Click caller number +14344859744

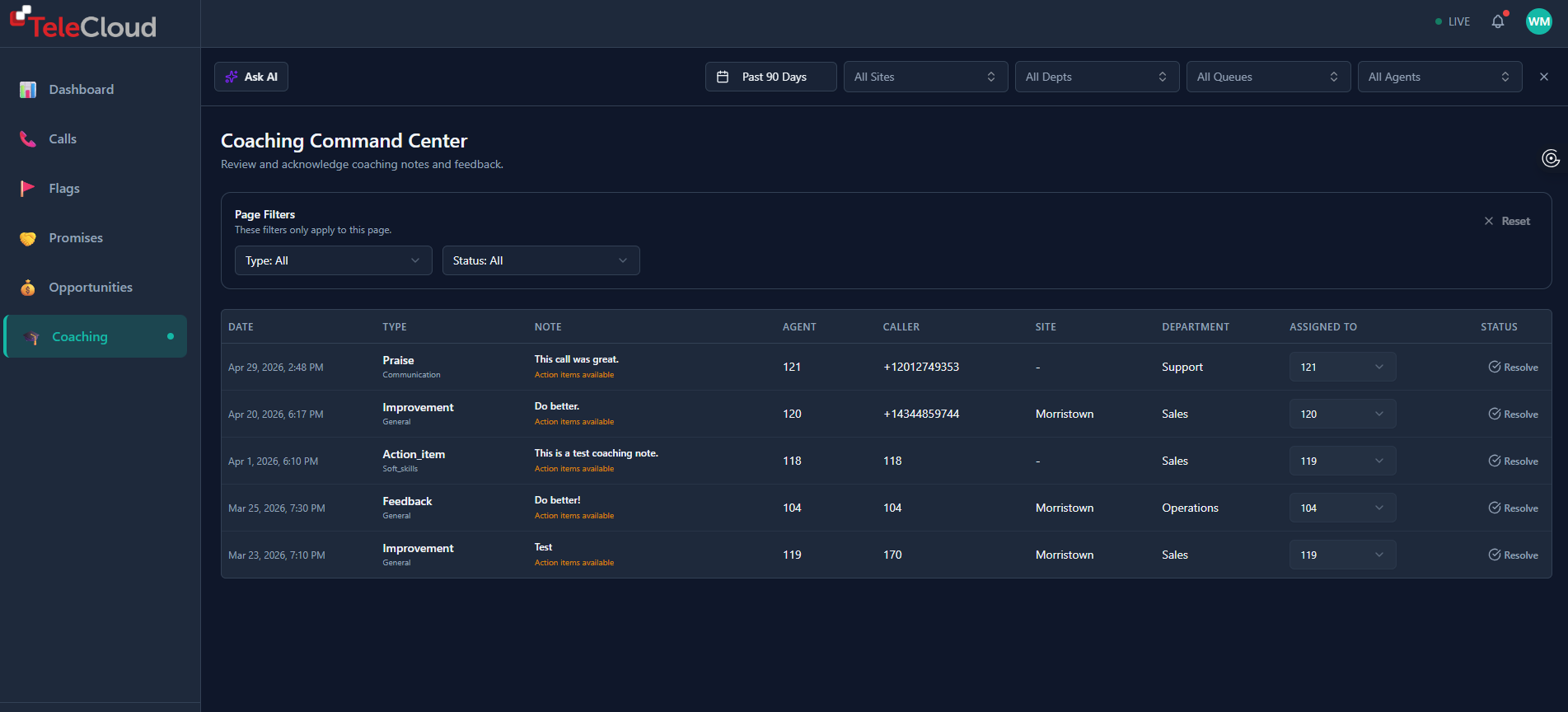point(921,414)
